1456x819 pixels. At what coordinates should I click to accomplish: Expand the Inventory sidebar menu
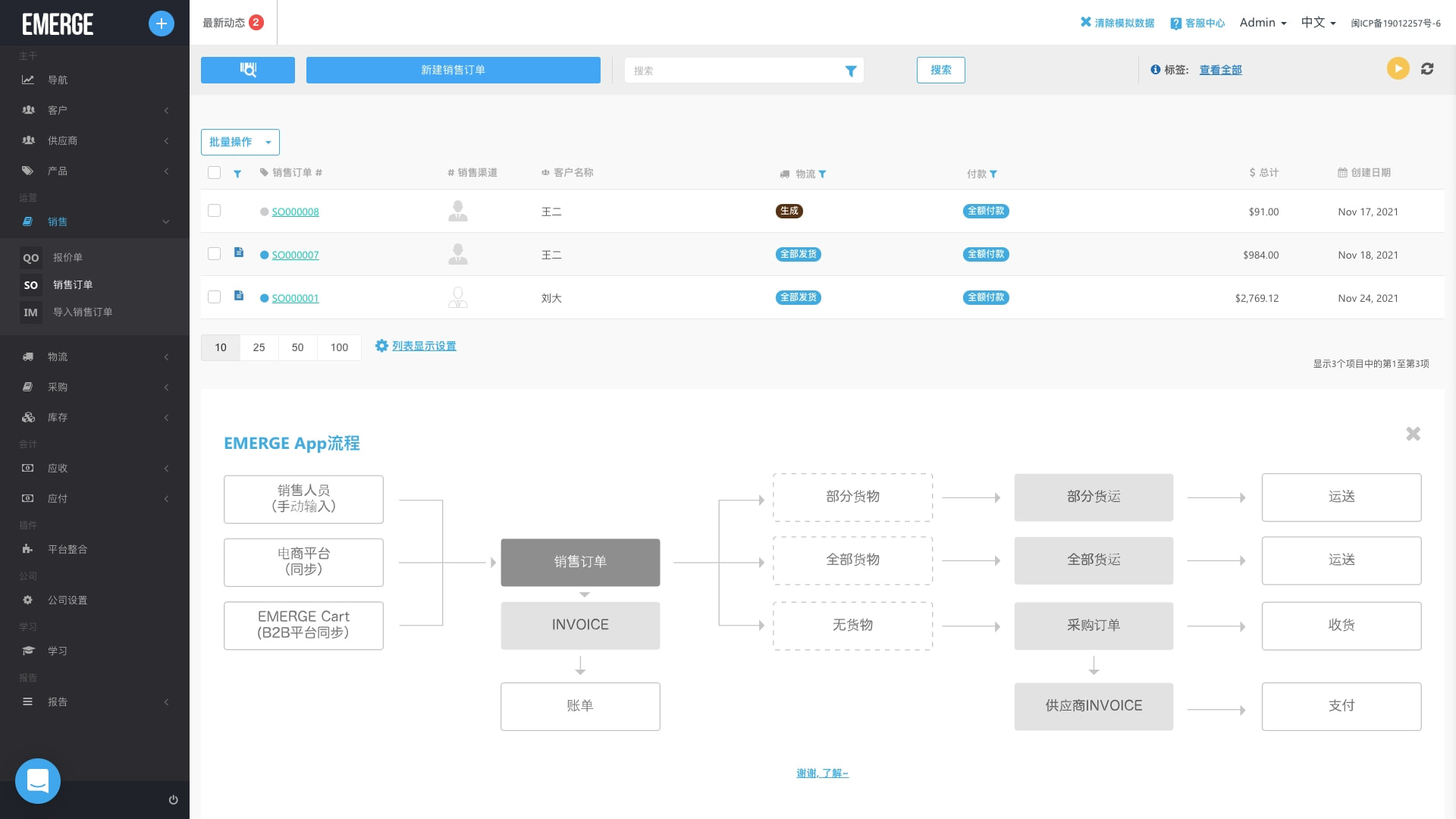[x=95, y=417]
